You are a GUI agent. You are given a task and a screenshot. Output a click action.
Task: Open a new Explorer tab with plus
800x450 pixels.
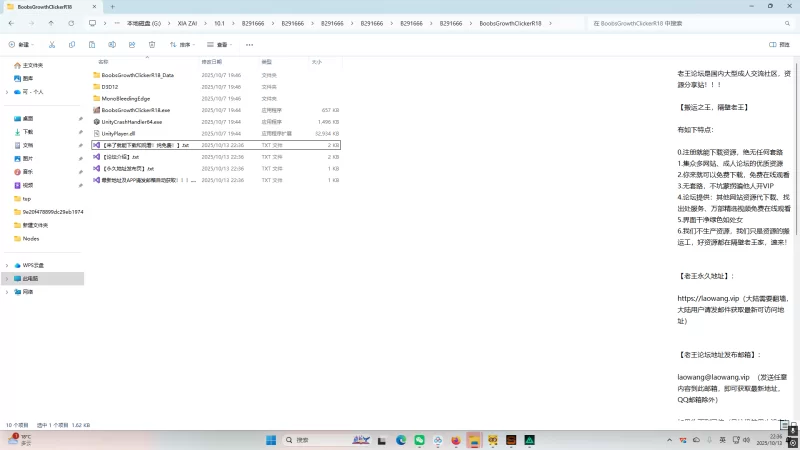(112, 7)
